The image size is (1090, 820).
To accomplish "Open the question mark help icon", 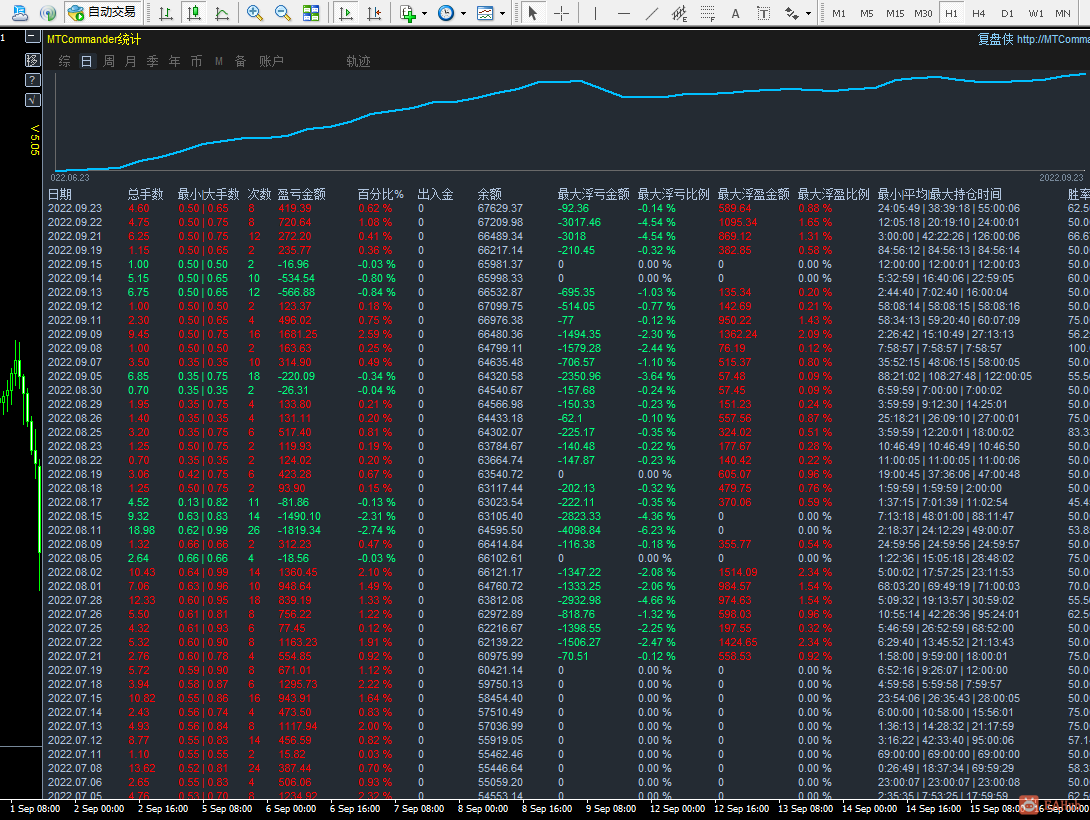I will tap(33, 80).
